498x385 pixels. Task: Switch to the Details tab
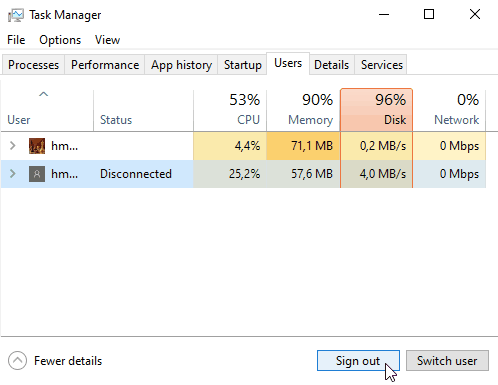click(332, 65)
